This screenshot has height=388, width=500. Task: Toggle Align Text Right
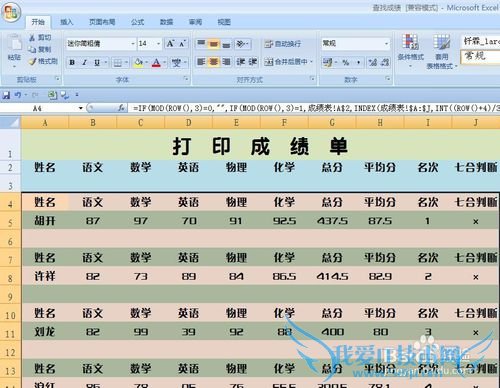226,62
